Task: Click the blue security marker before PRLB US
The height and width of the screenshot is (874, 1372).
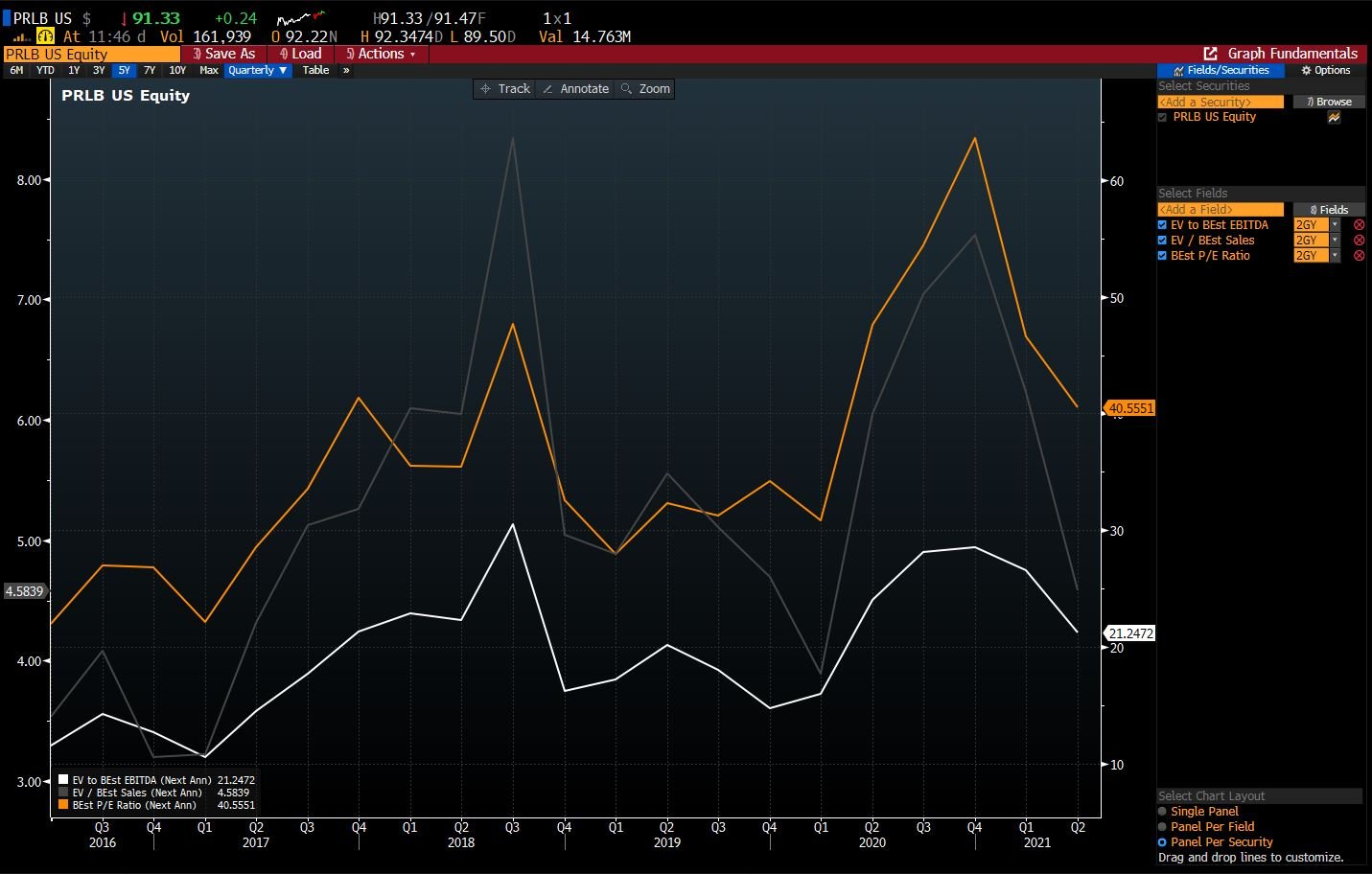Action: pos(6,18)
